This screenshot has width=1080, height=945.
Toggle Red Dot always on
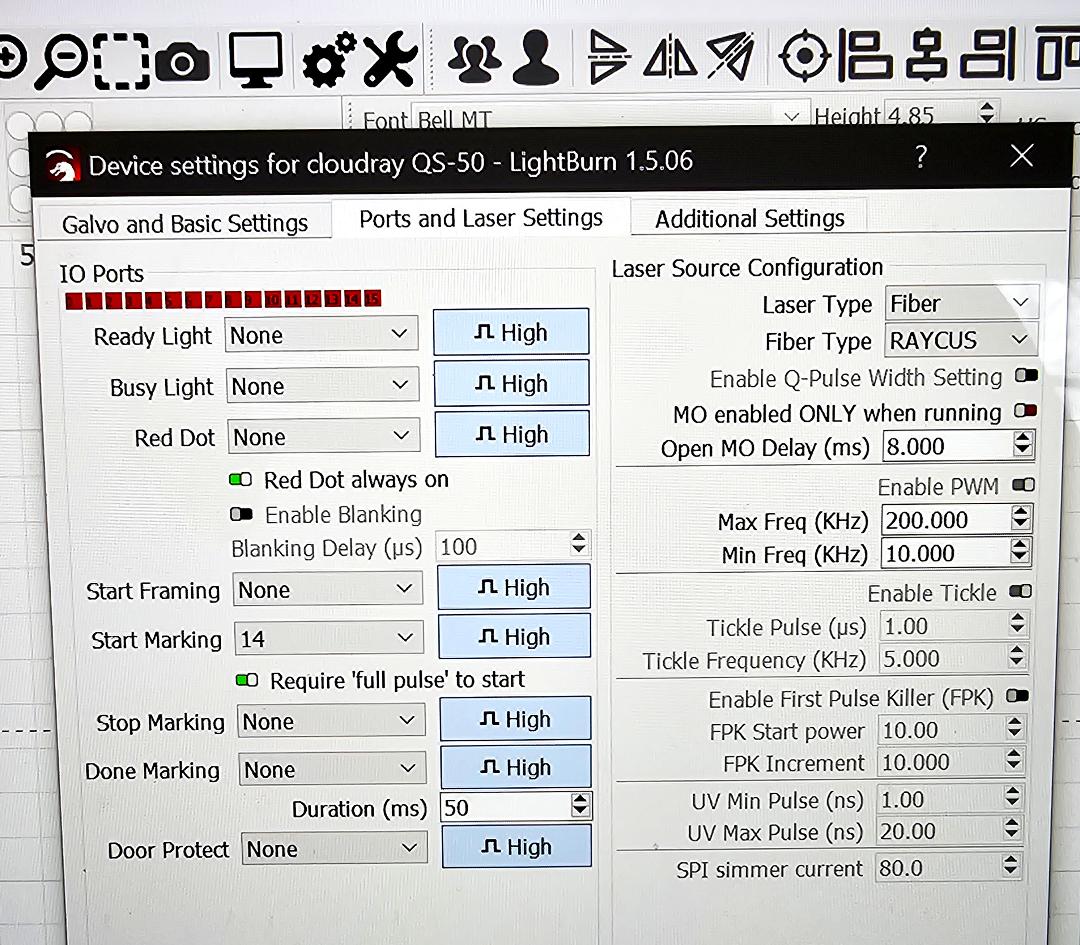tap(241, 480)
